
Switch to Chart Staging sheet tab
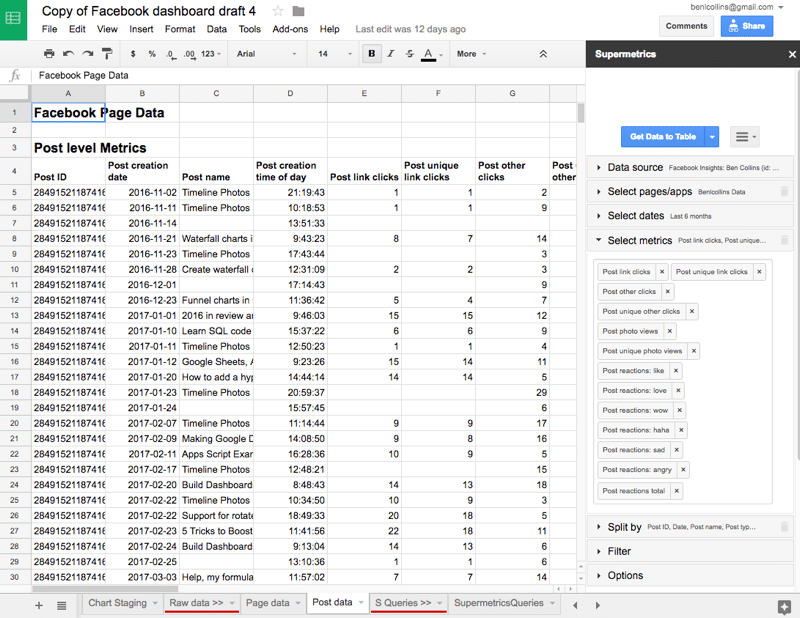[122, 603]
